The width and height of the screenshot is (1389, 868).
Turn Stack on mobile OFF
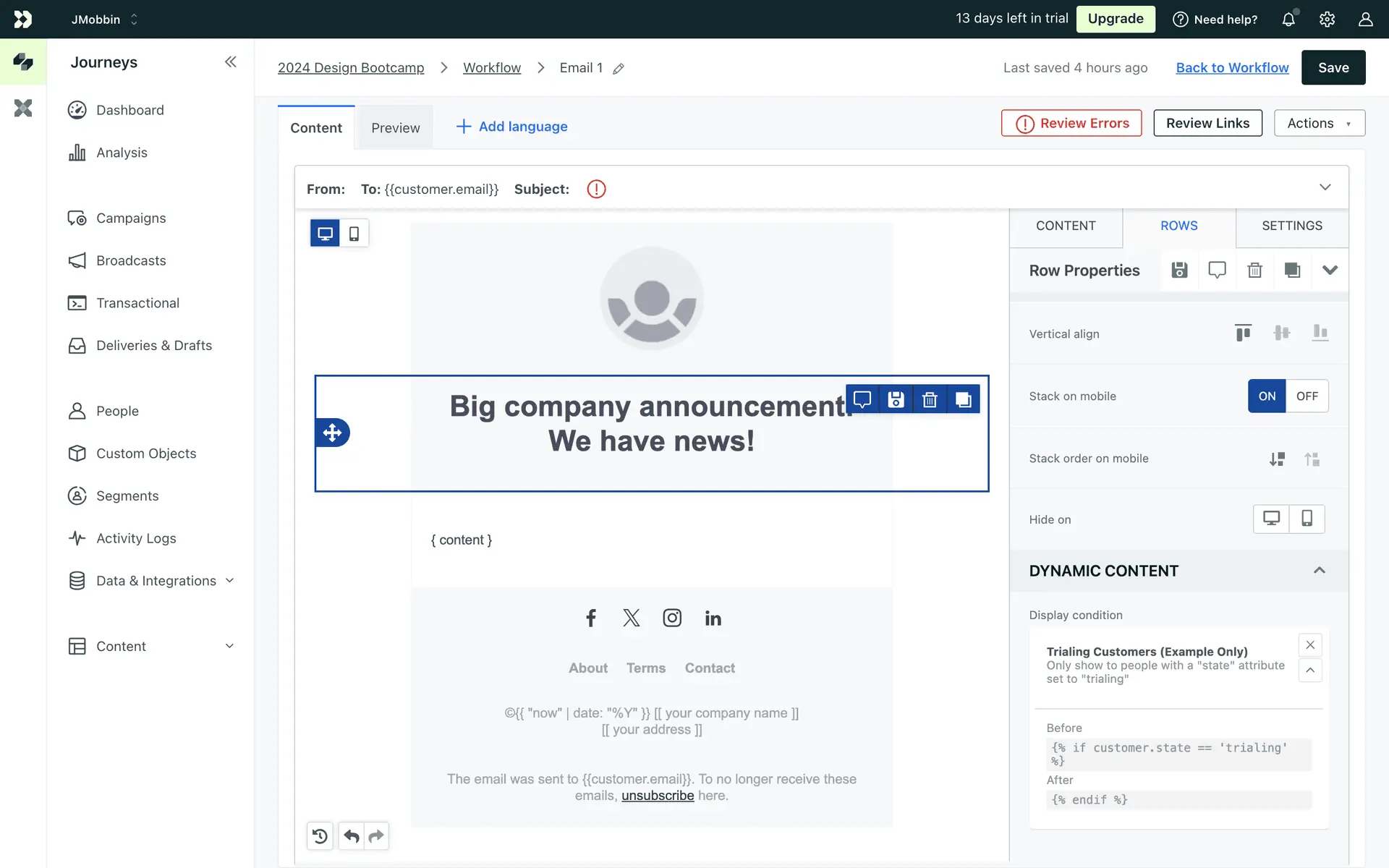coord(1307,396)
